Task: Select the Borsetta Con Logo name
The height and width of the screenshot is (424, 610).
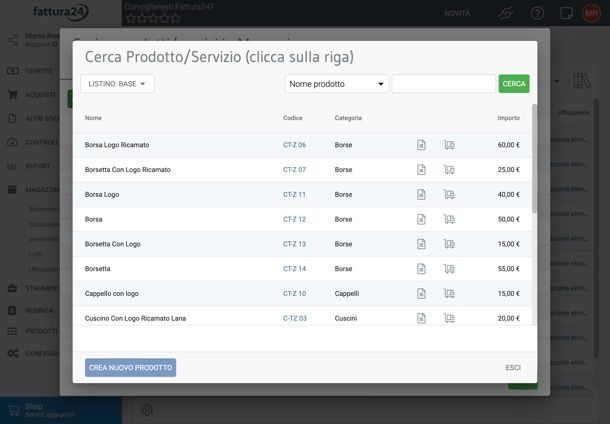Action: pyautogui.click(x=112, y=244)
